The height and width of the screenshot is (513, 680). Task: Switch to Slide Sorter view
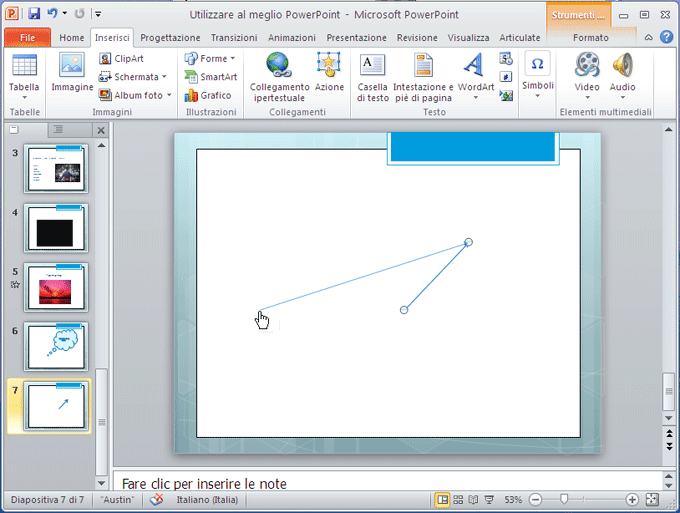[x=458, y=500]
